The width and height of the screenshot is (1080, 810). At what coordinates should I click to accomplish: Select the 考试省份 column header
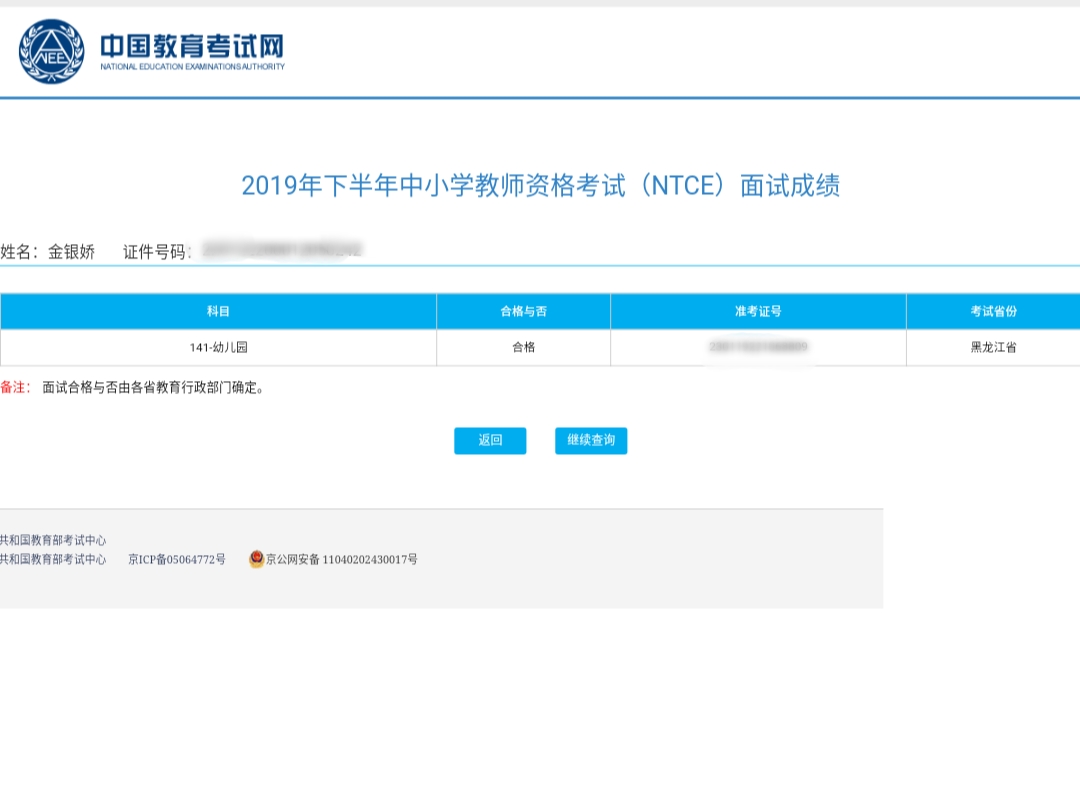(x=992, y=312)
